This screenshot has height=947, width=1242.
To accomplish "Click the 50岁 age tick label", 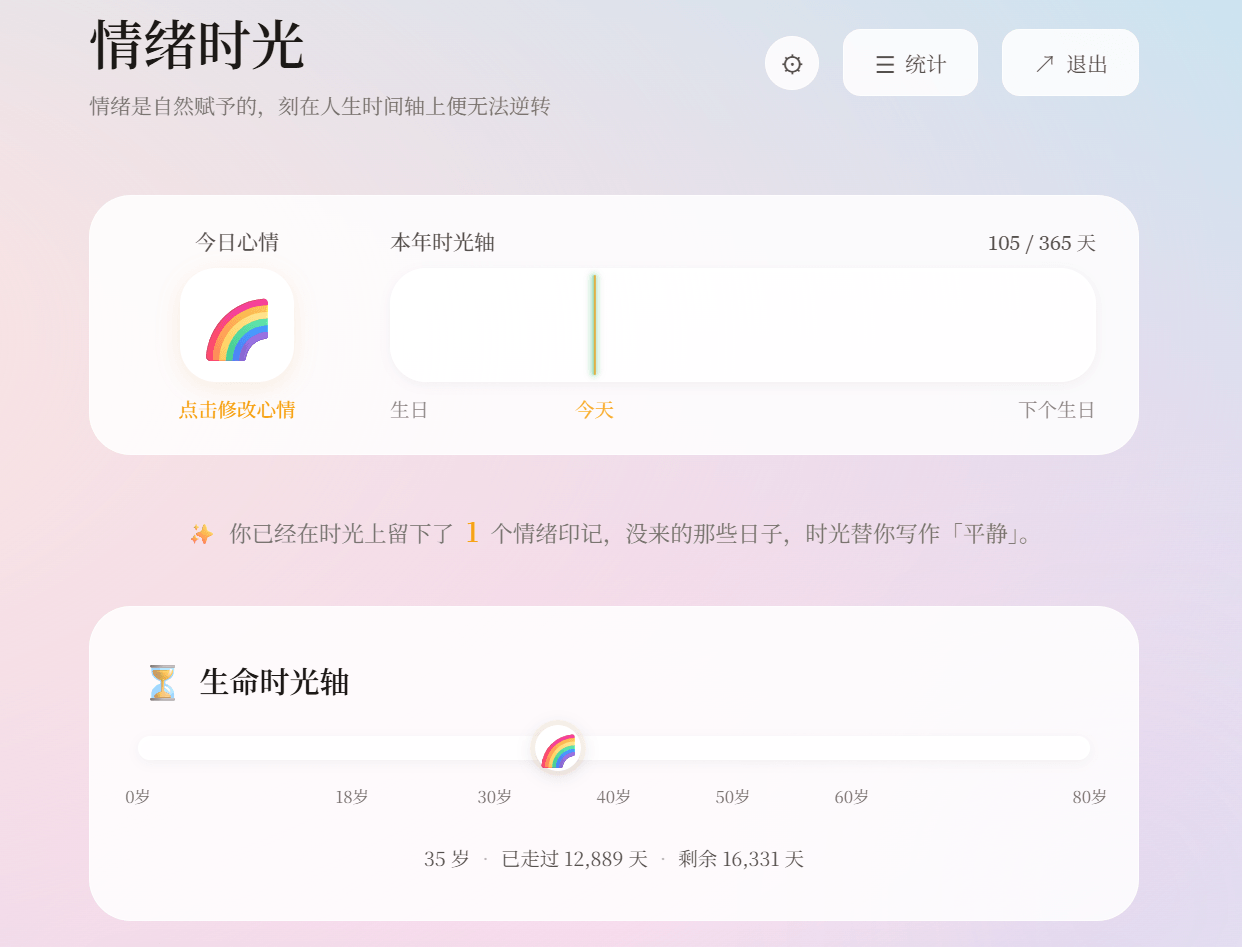I will [733, 797].
